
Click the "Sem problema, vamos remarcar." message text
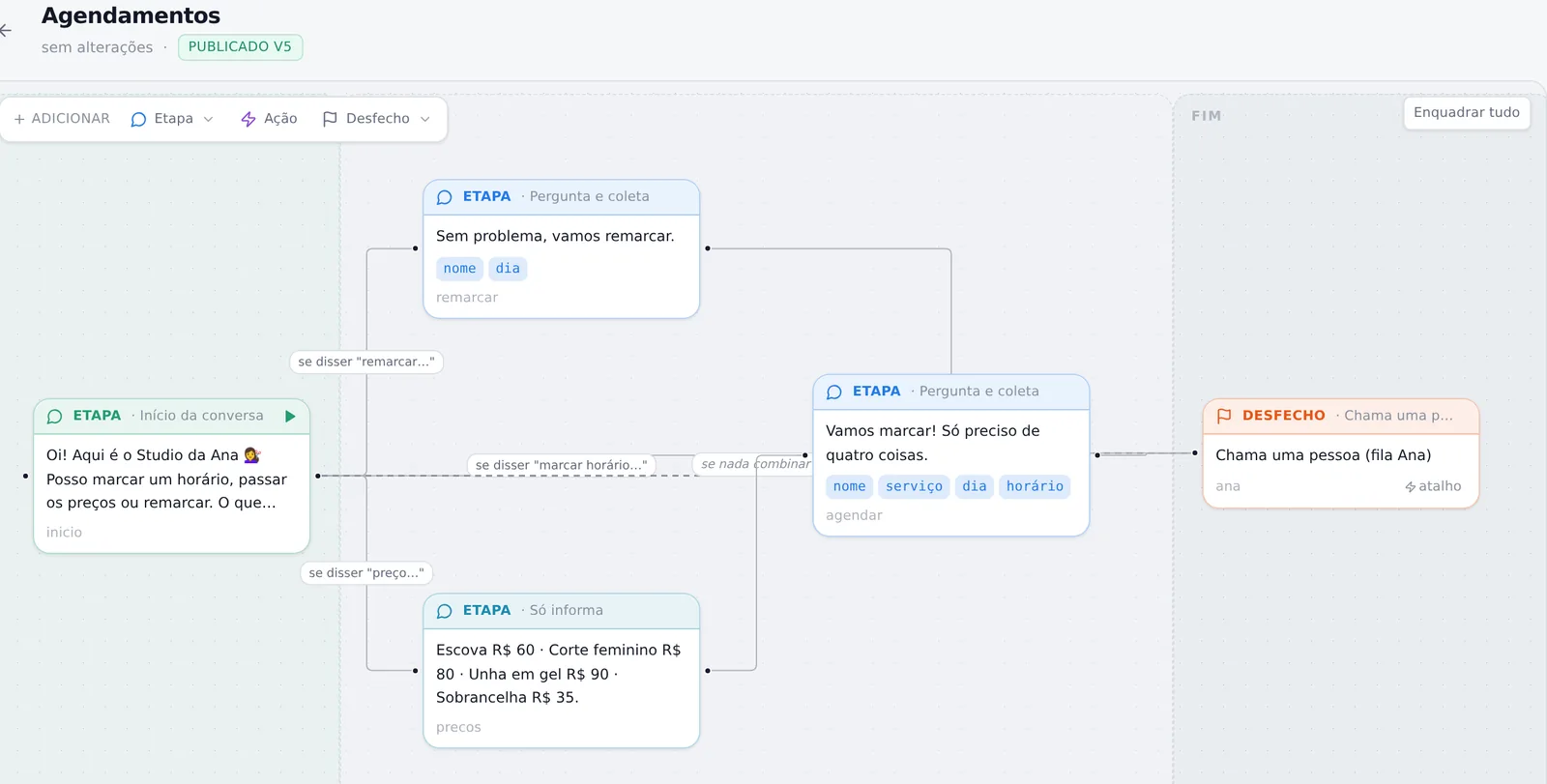(555, 236)
